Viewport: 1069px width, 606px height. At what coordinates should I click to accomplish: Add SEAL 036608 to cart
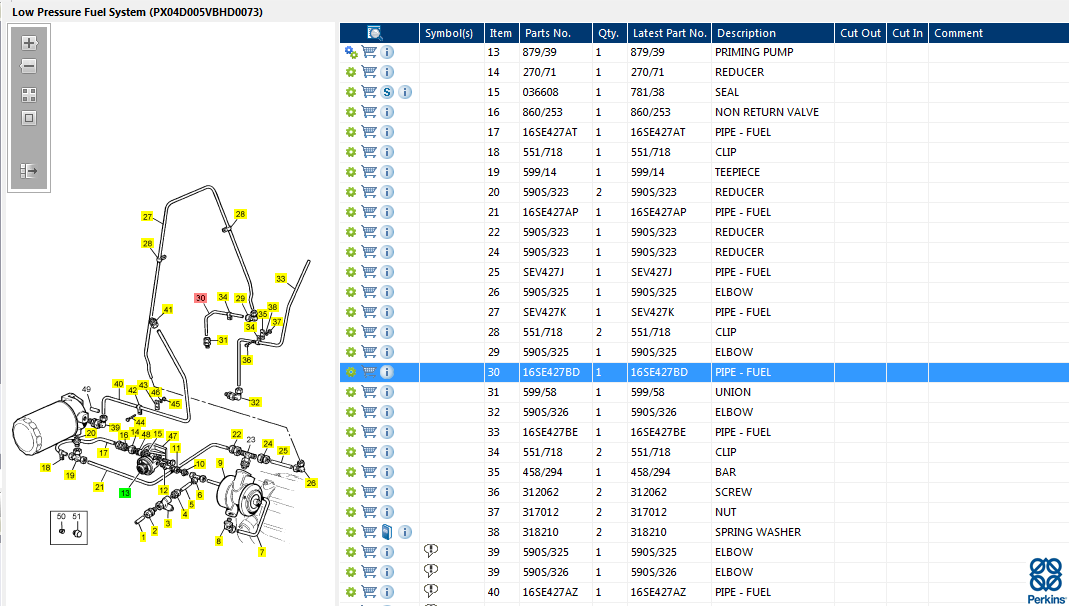coord(369,92)
